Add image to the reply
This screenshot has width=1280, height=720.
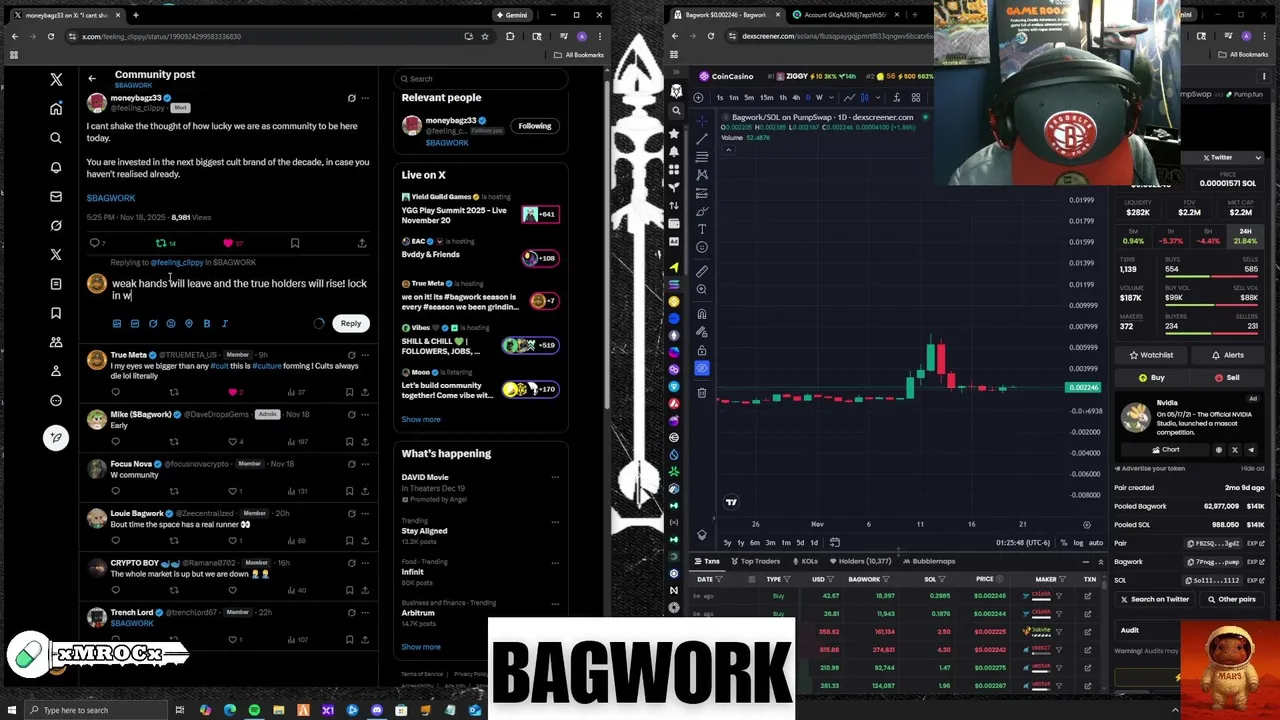pyautogui.click(x=117, y=324)
